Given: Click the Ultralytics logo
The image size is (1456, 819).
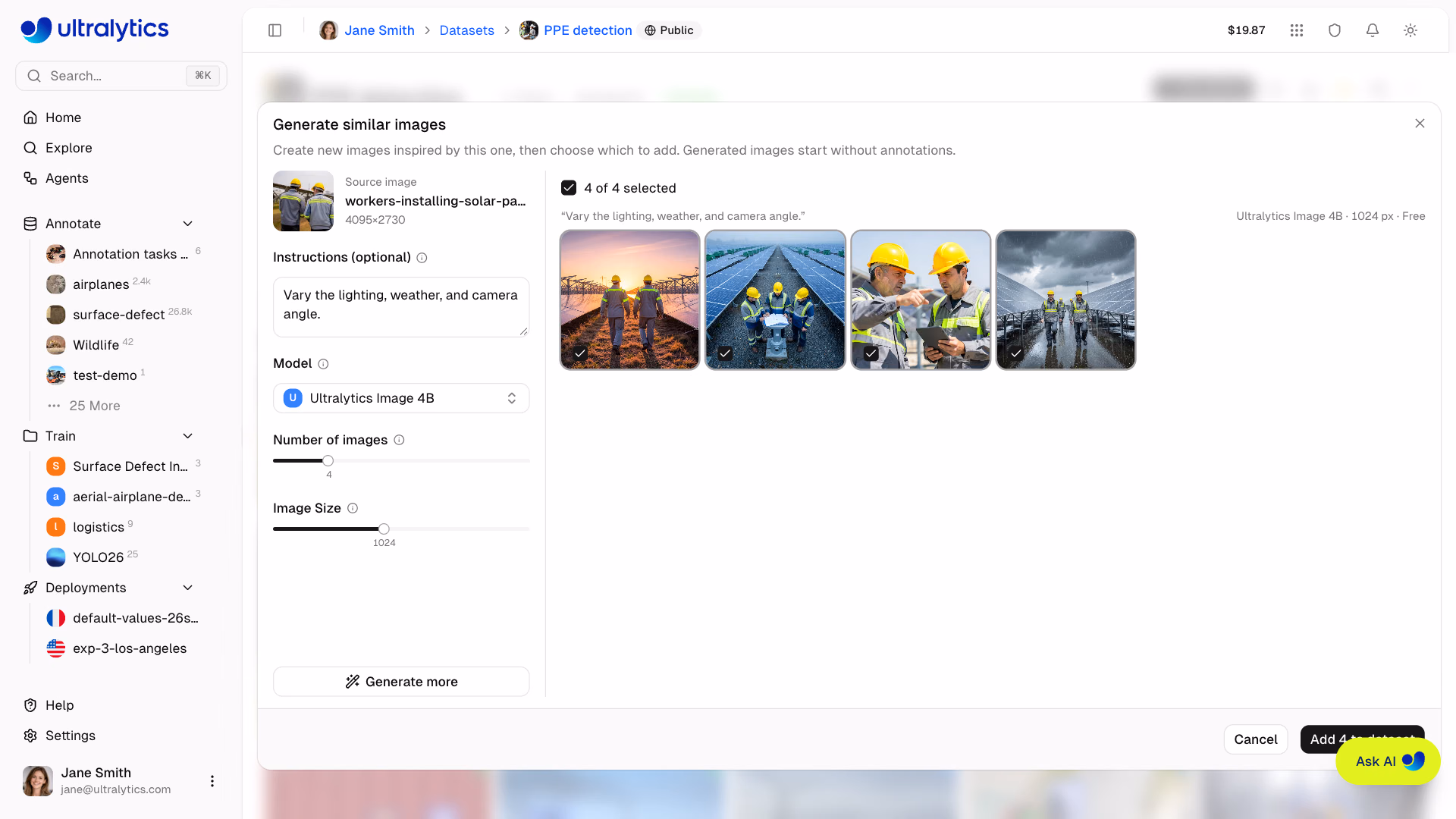Looking at the screenshot, I should coord(95,30).
